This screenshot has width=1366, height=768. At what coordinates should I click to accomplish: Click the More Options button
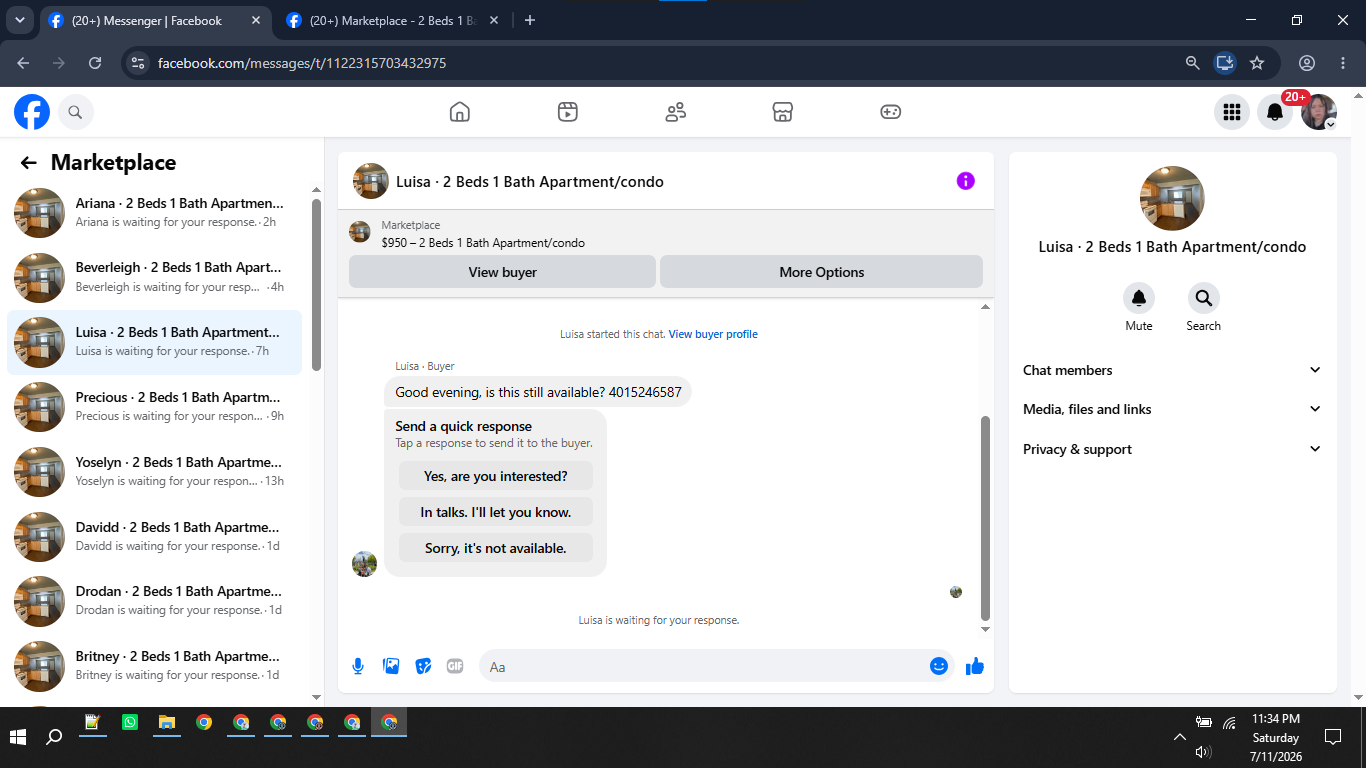821,272
